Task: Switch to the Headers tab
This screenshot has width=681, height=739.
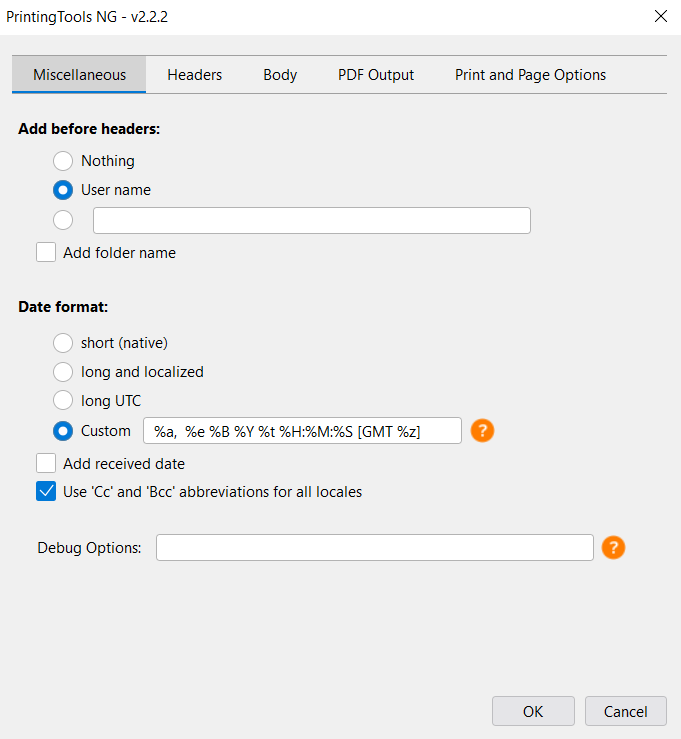Action: pyautogui.click(x=195, y=74)
